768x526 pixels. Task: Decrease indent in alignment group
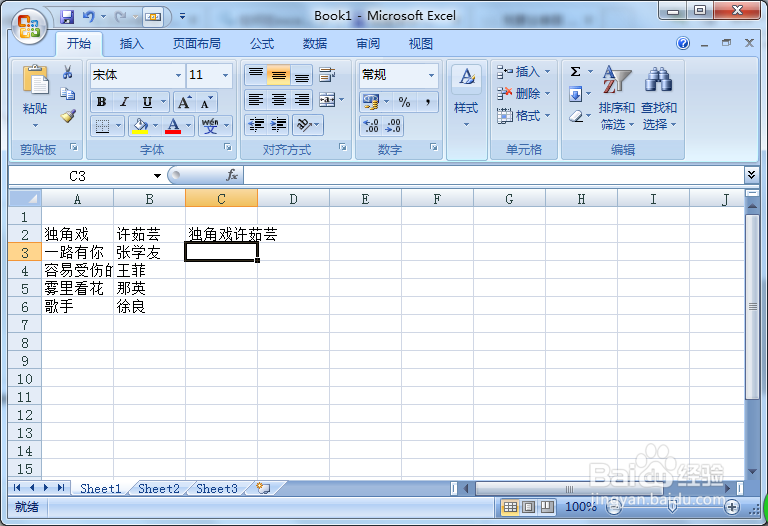[256, 125]
